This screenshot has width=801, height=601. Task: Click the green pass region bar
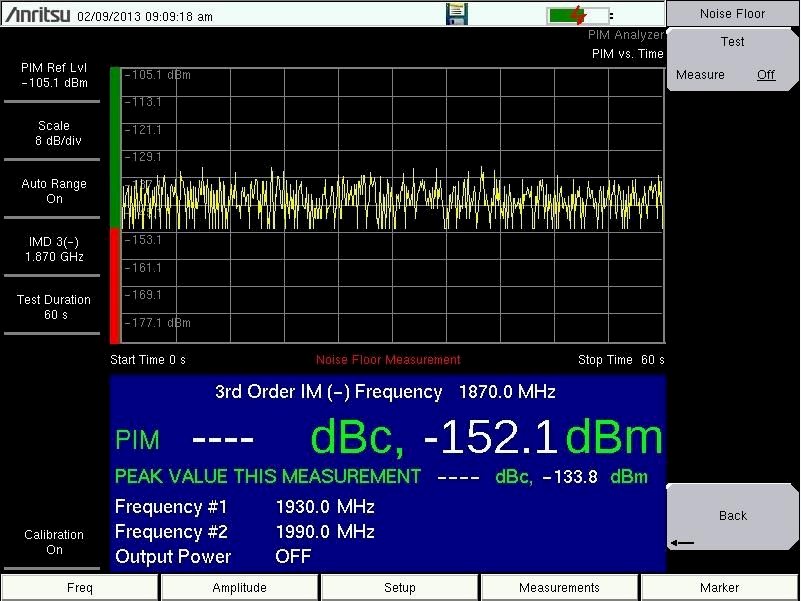[x=115, y=148]
